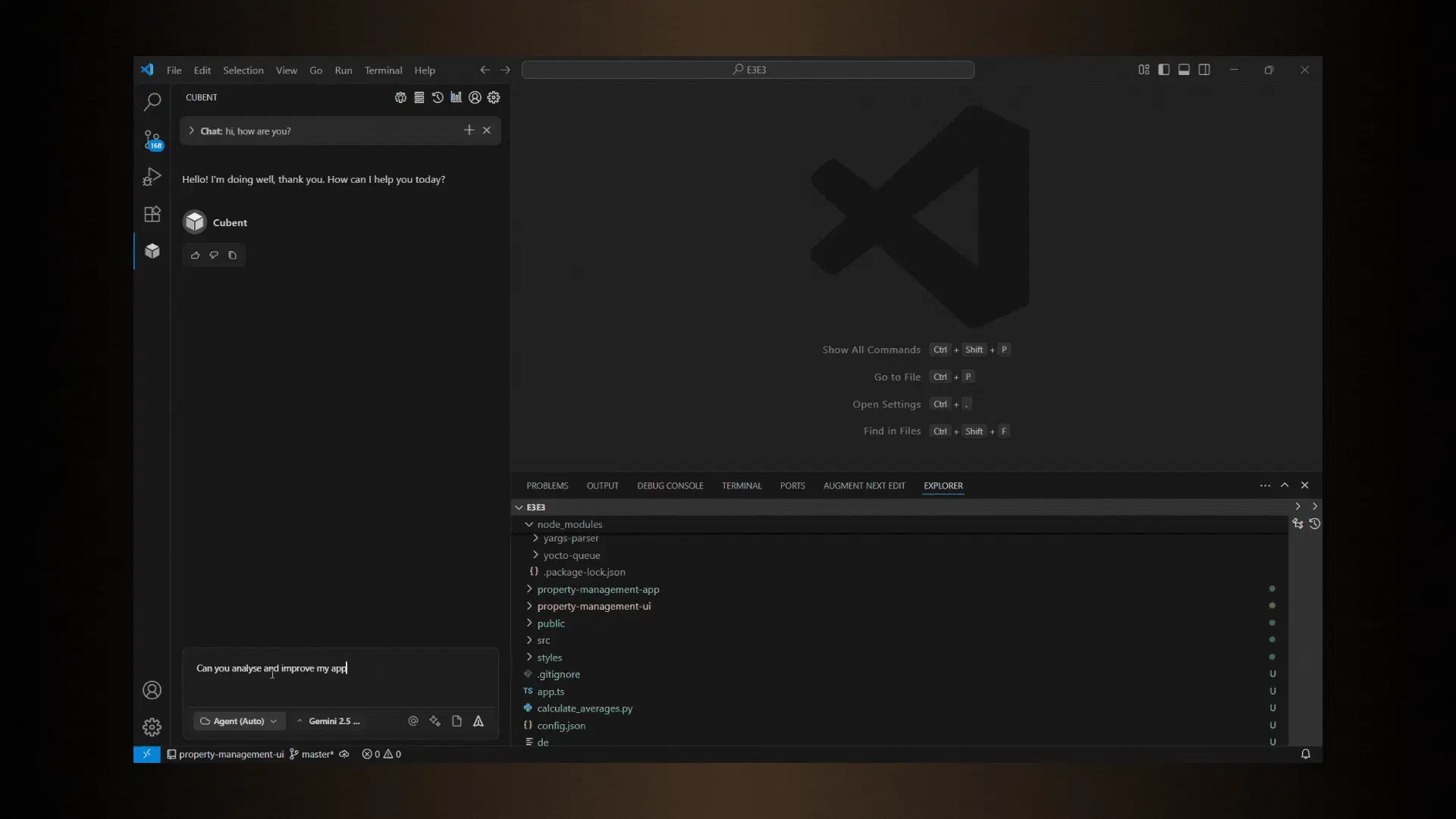1456x819 pixels.
Task: Click the remote connection button in the status bar
Action: click(x=147, y=754)
